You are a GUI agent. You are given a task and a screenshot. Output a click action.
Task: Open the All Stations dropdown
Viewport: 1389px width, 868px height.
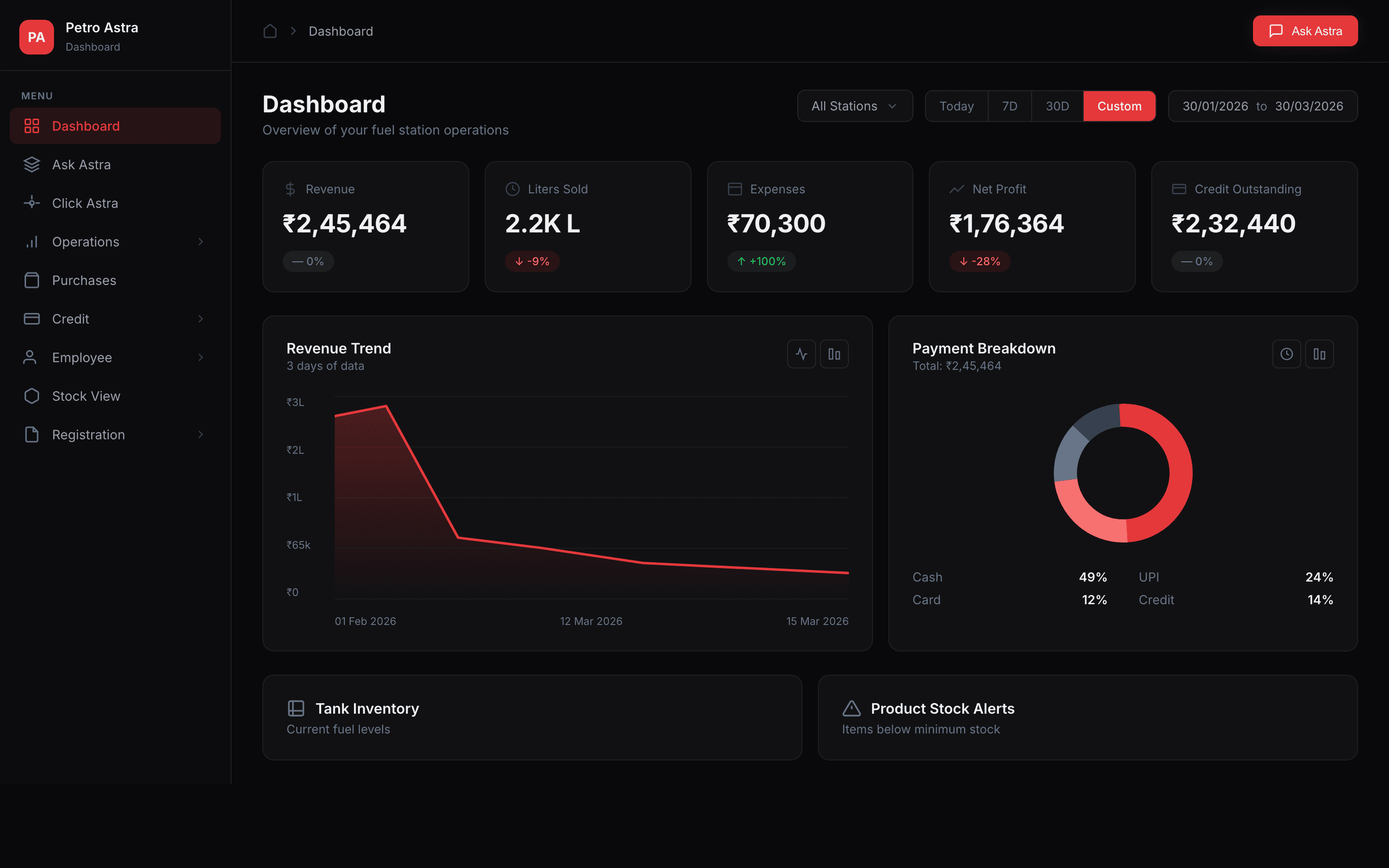(x=855, y=106)
